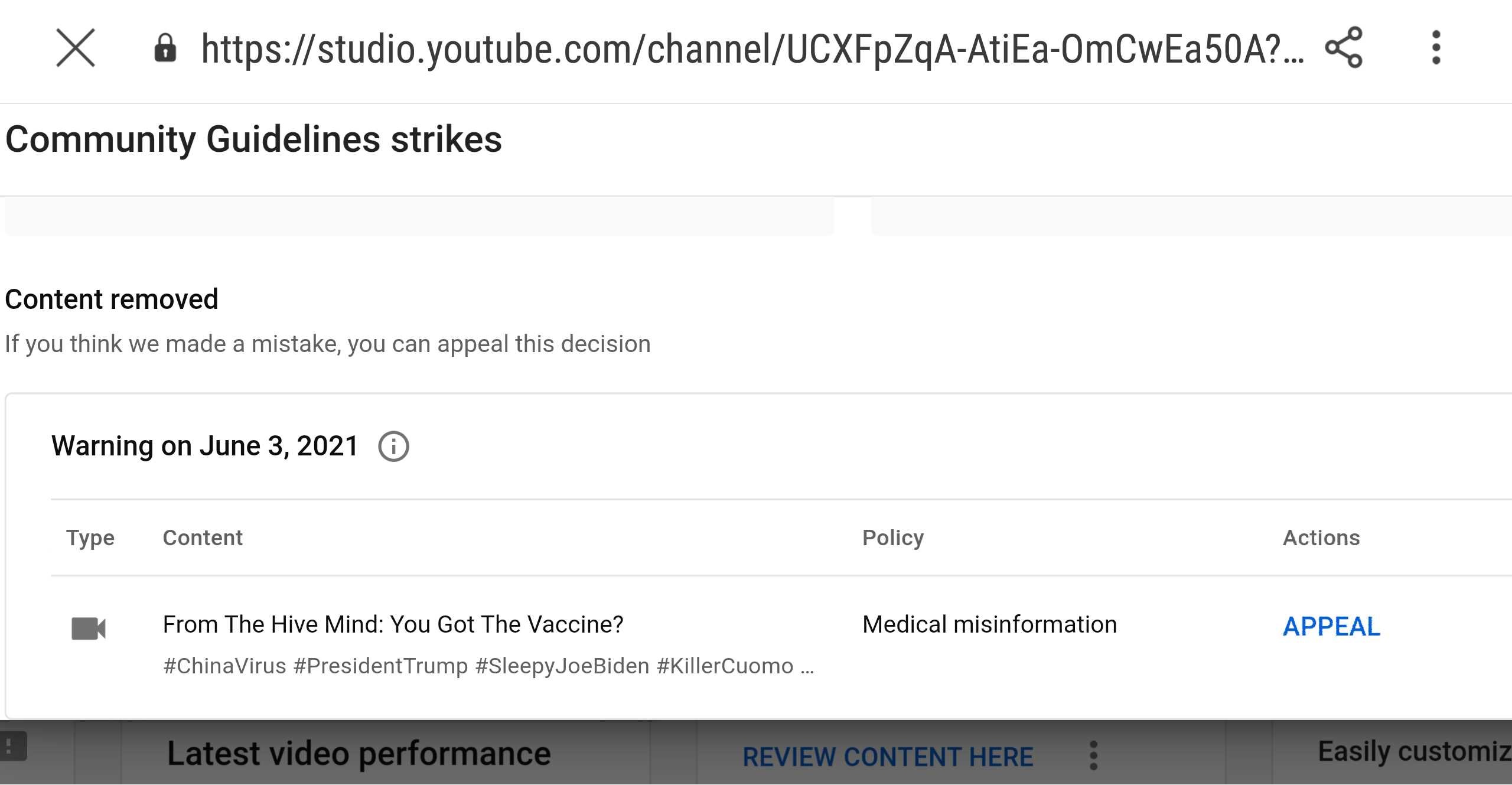Click Medical misinformation policy text
Viewport: 1512px width, 785px height.
pyautogui.click(x=989, y=624)
